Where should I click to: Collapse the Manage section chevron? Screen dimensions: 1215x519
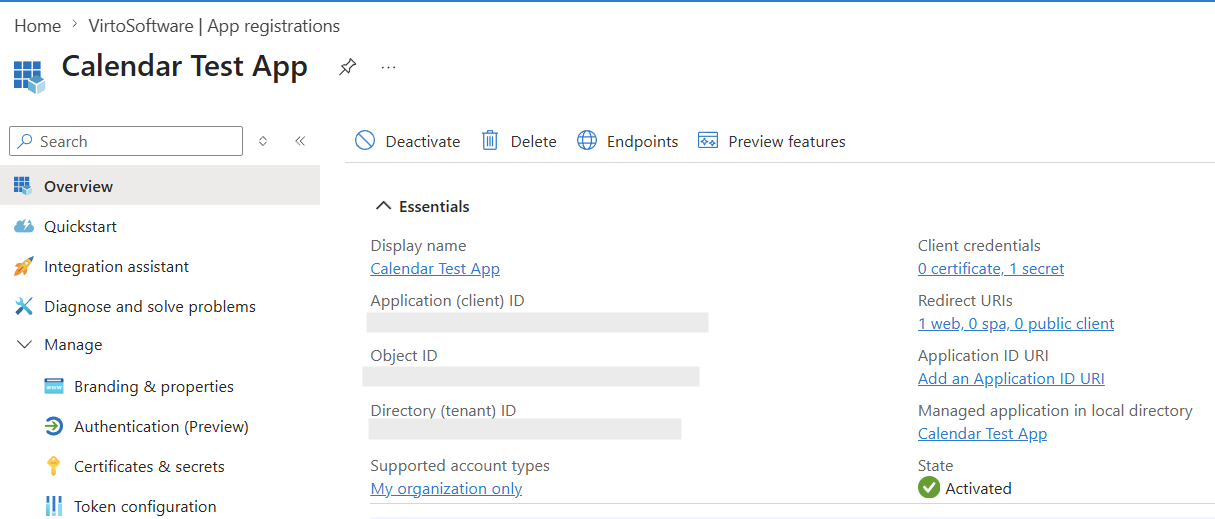point(25,345)
